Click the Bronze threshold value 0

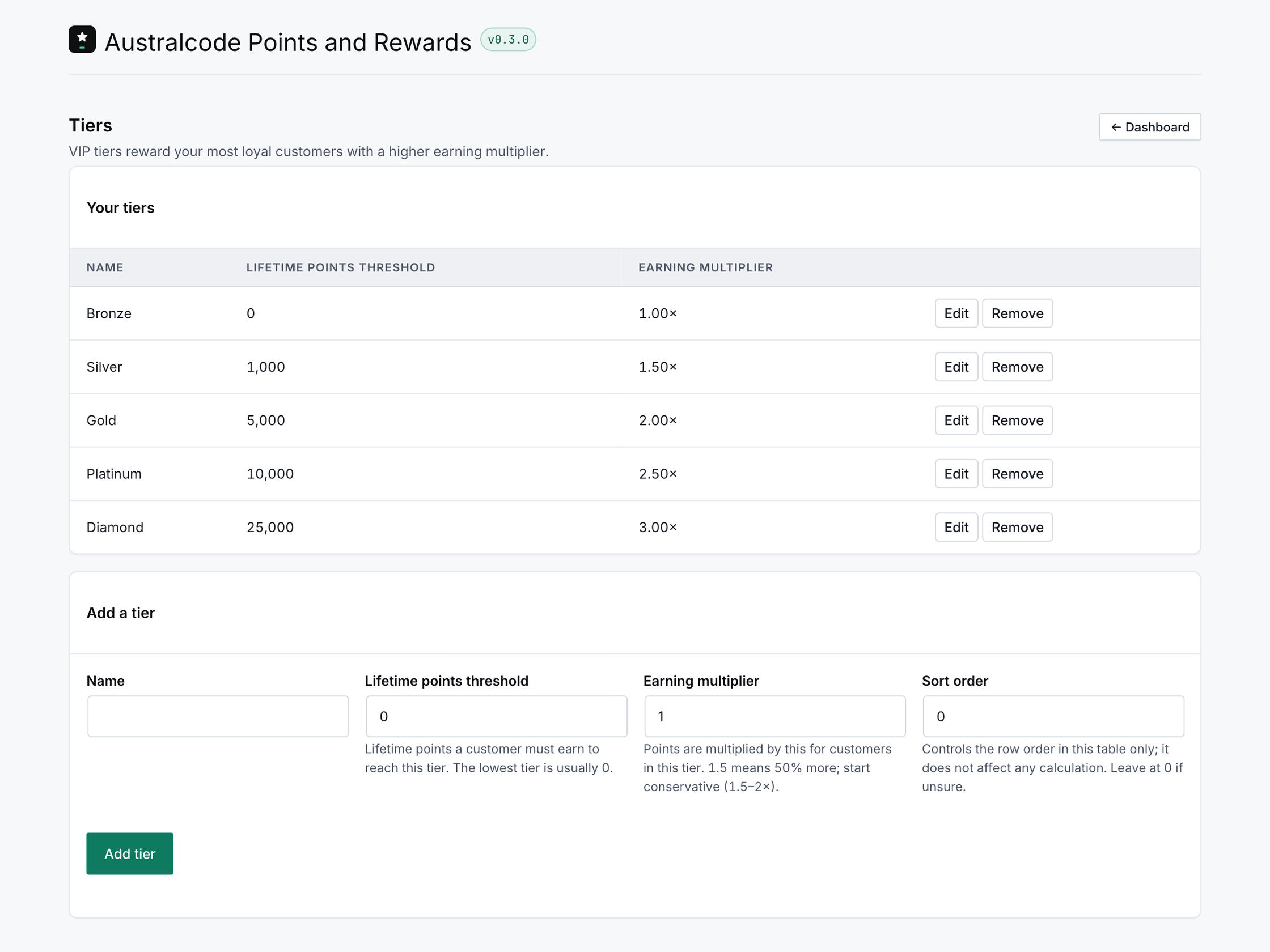(x=251, y=313)
